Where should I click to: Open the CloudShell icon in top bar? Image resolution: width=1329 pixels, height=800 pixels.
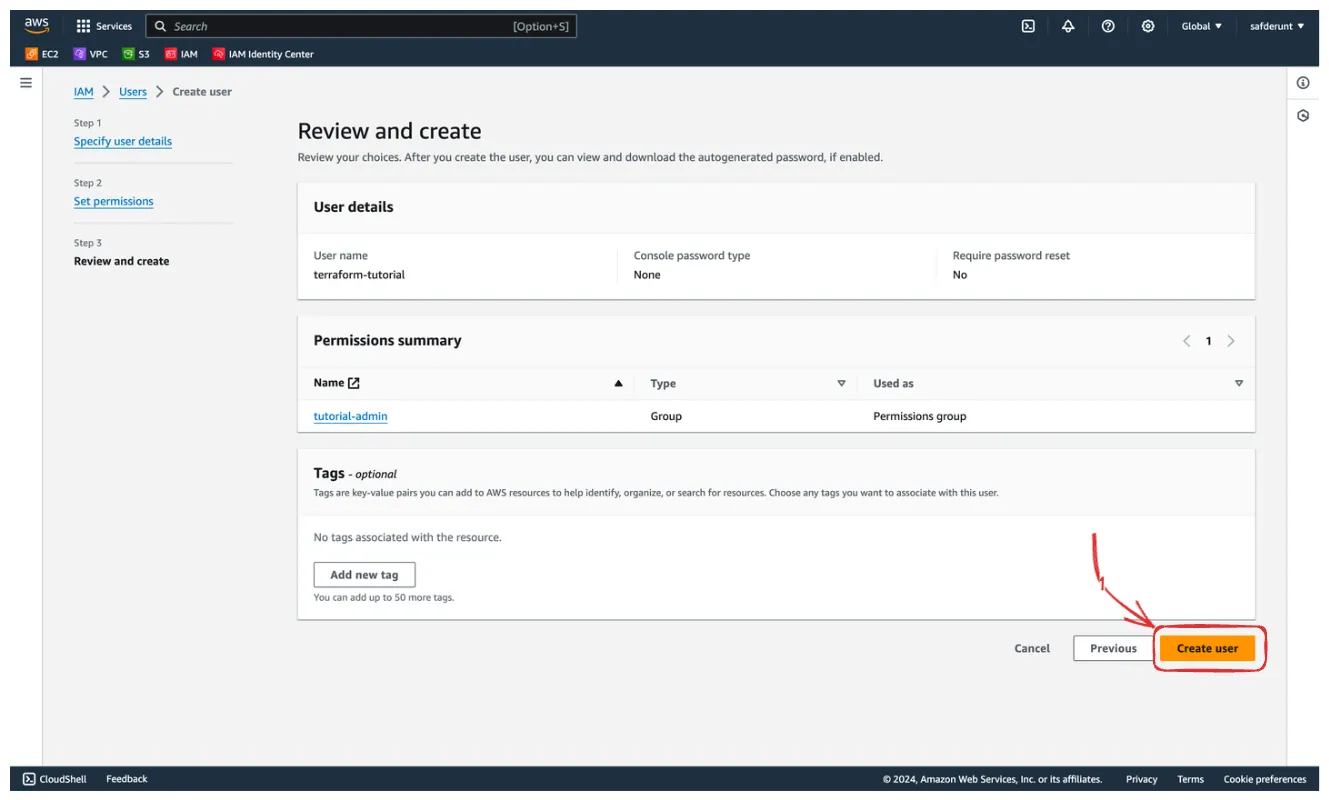pyautogui.click(x=1028, y=26)
